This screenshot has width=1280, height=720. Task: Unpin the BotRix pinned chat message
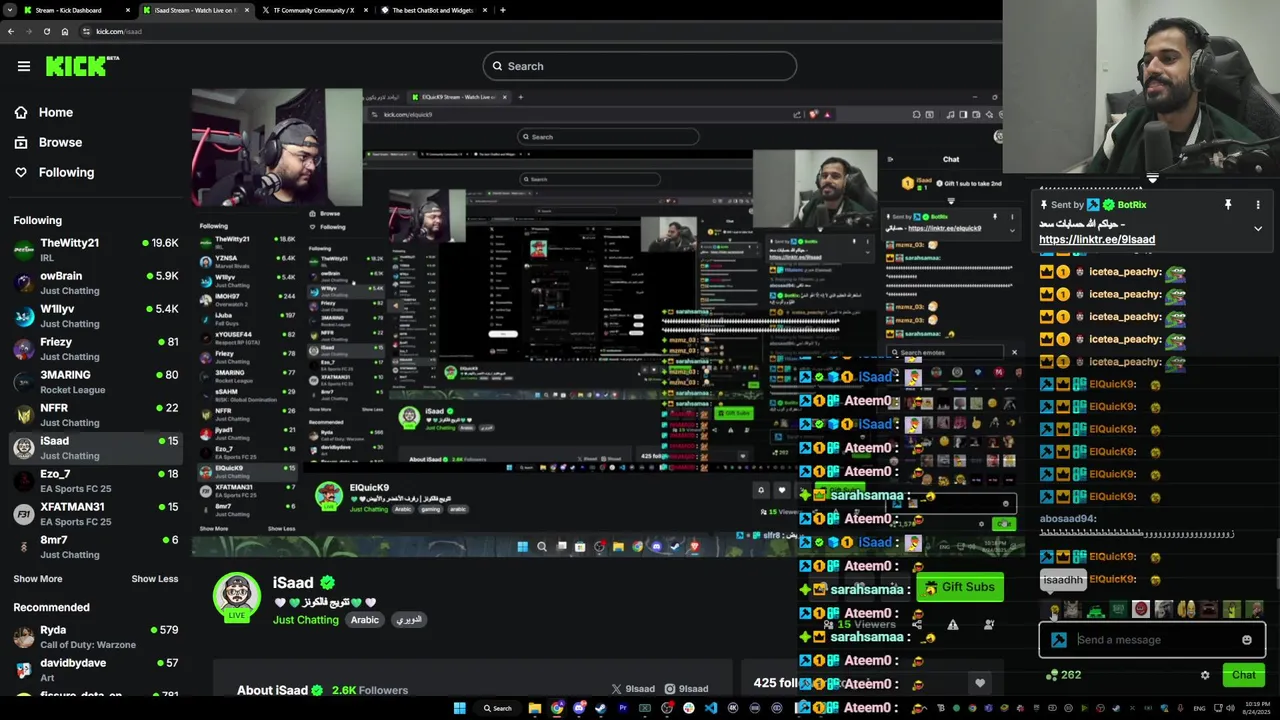pos(1228,205)
